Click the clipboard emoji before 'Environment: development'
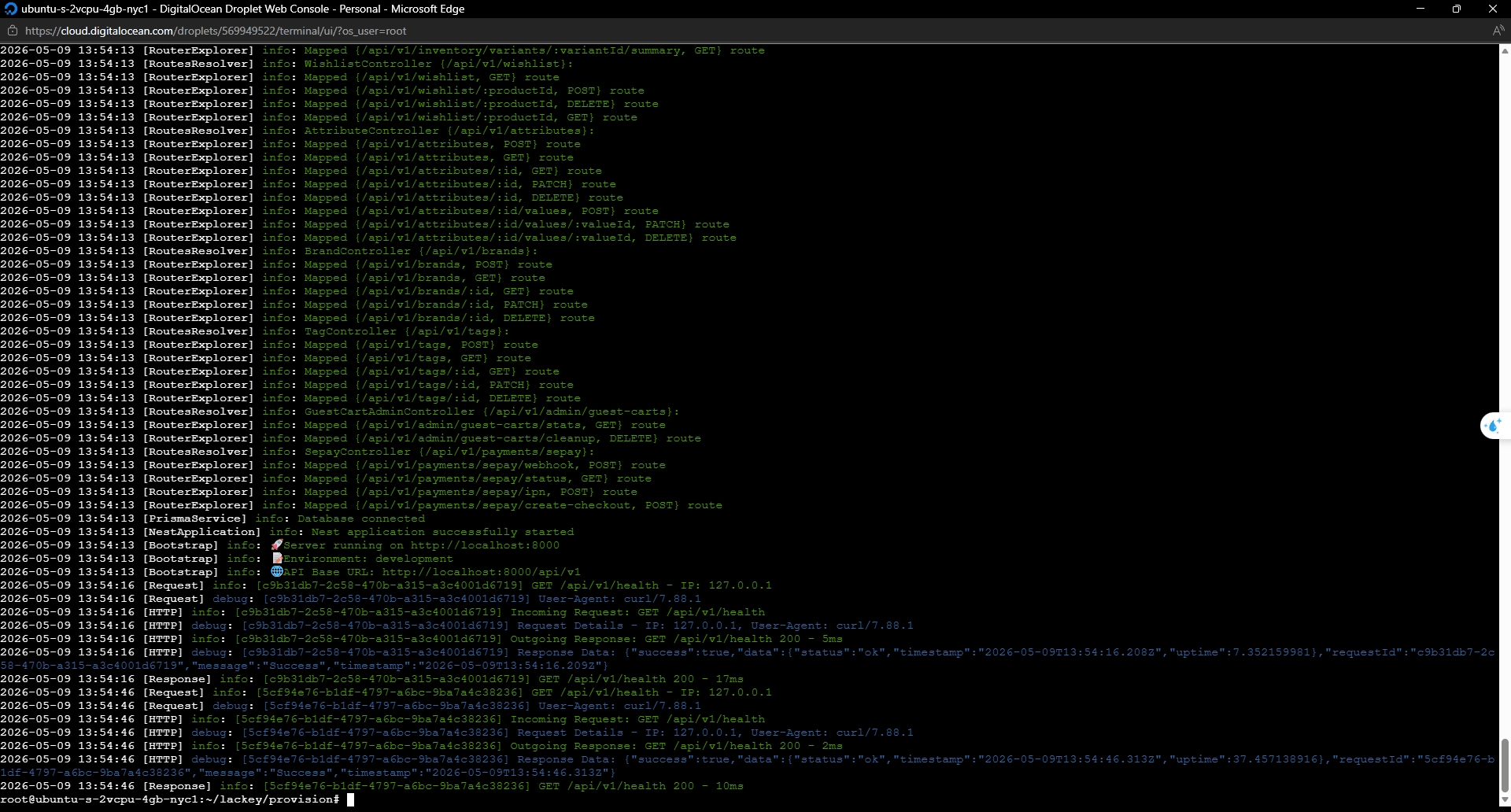This screenshot has height=812, width=1511. (276, 559)
